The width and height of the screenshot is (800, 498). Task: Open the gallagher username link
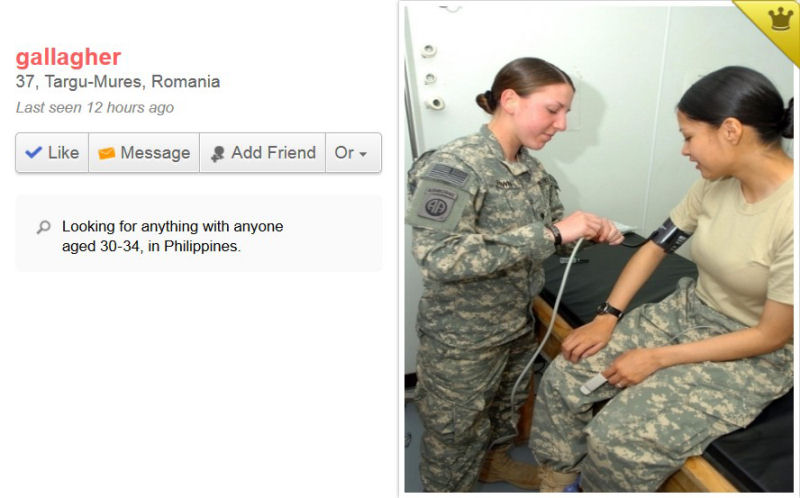tap(68, 57)
